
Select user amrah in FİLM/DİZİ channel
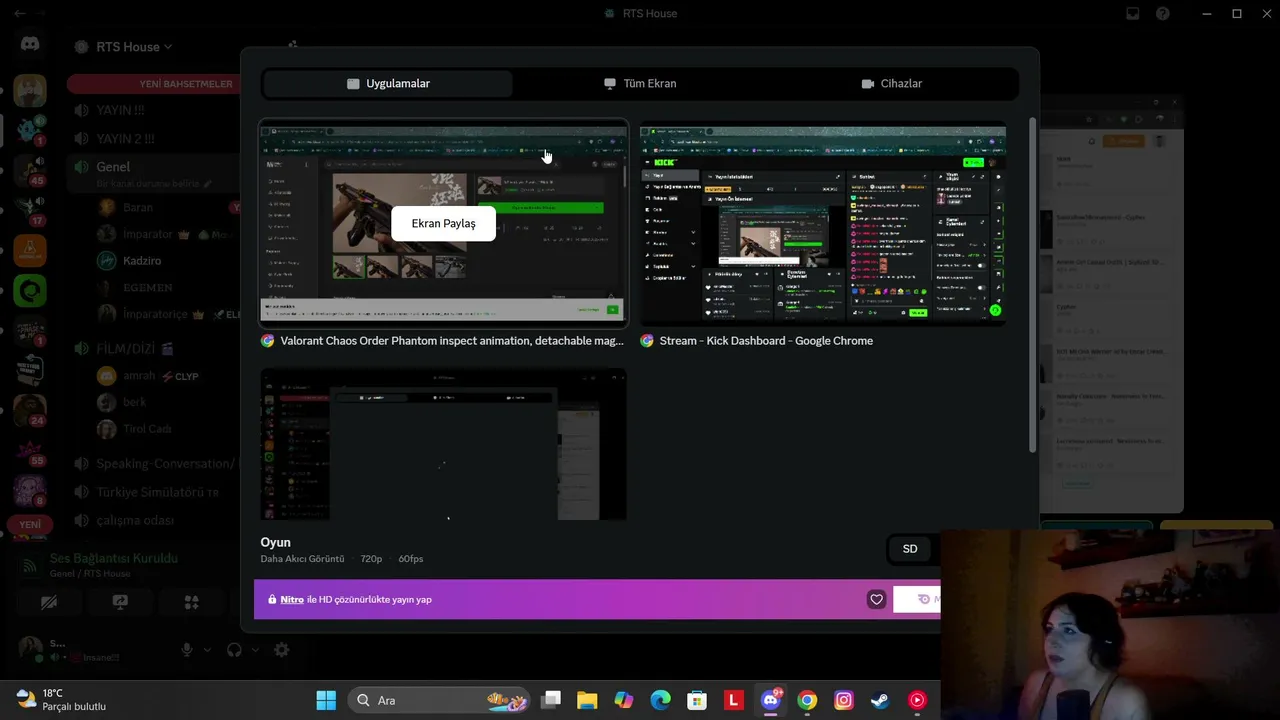(x=138, y=376)
